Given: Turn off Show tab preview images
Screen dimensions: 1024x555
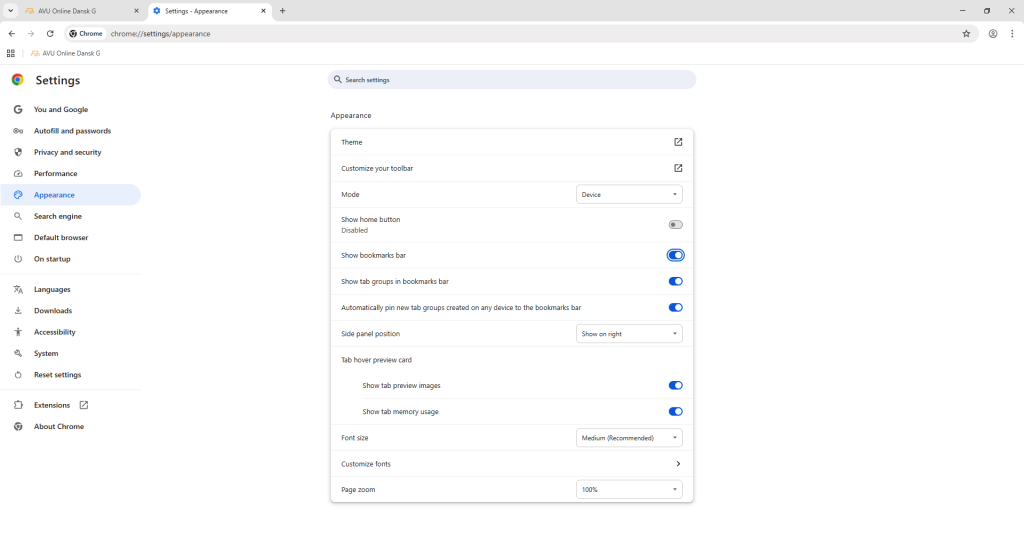Looking at the screenshot, I should [675, 385].
